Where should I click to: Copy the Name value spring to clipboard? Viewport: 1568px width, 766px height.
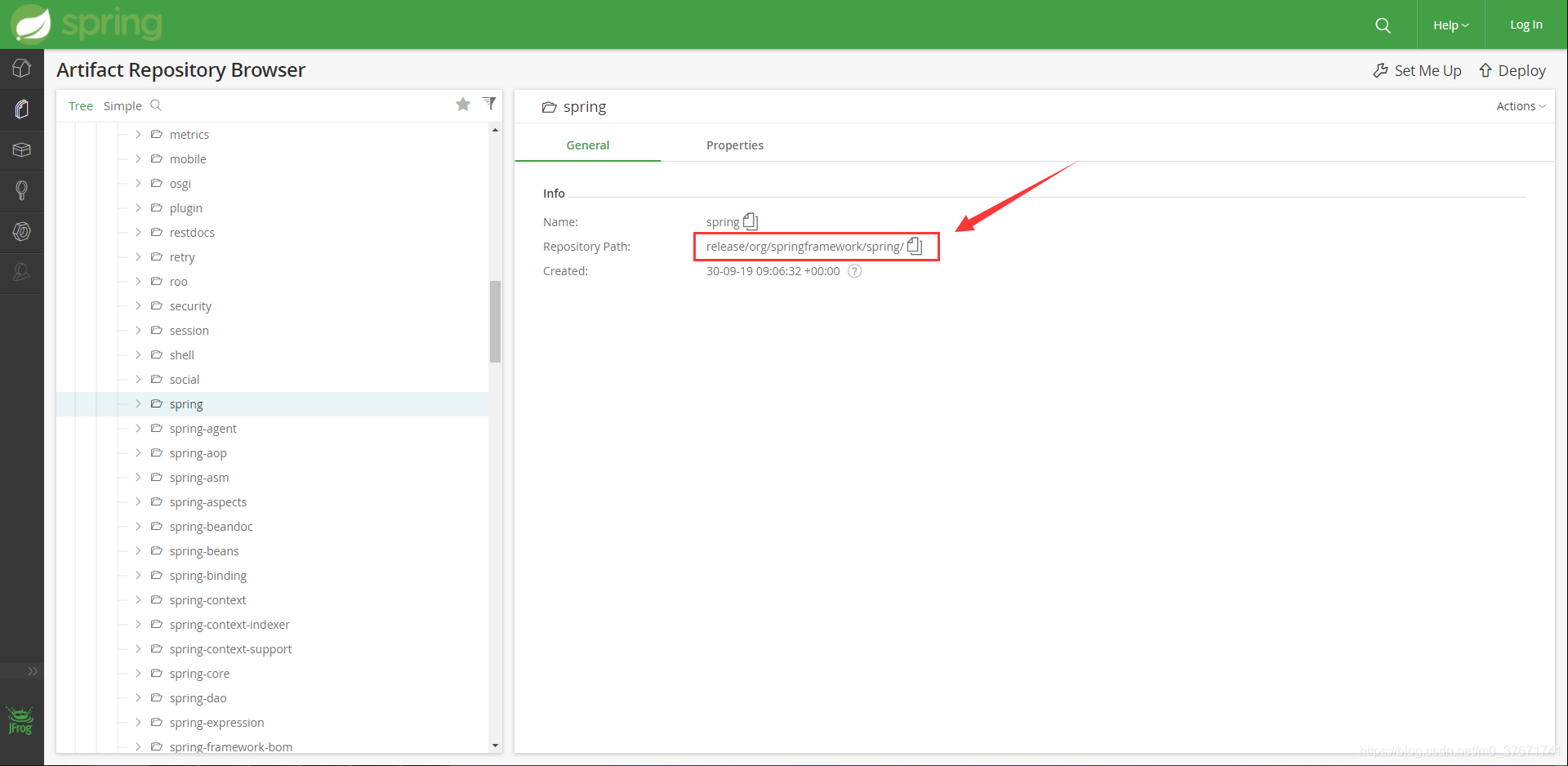click(x=751, y=221)
